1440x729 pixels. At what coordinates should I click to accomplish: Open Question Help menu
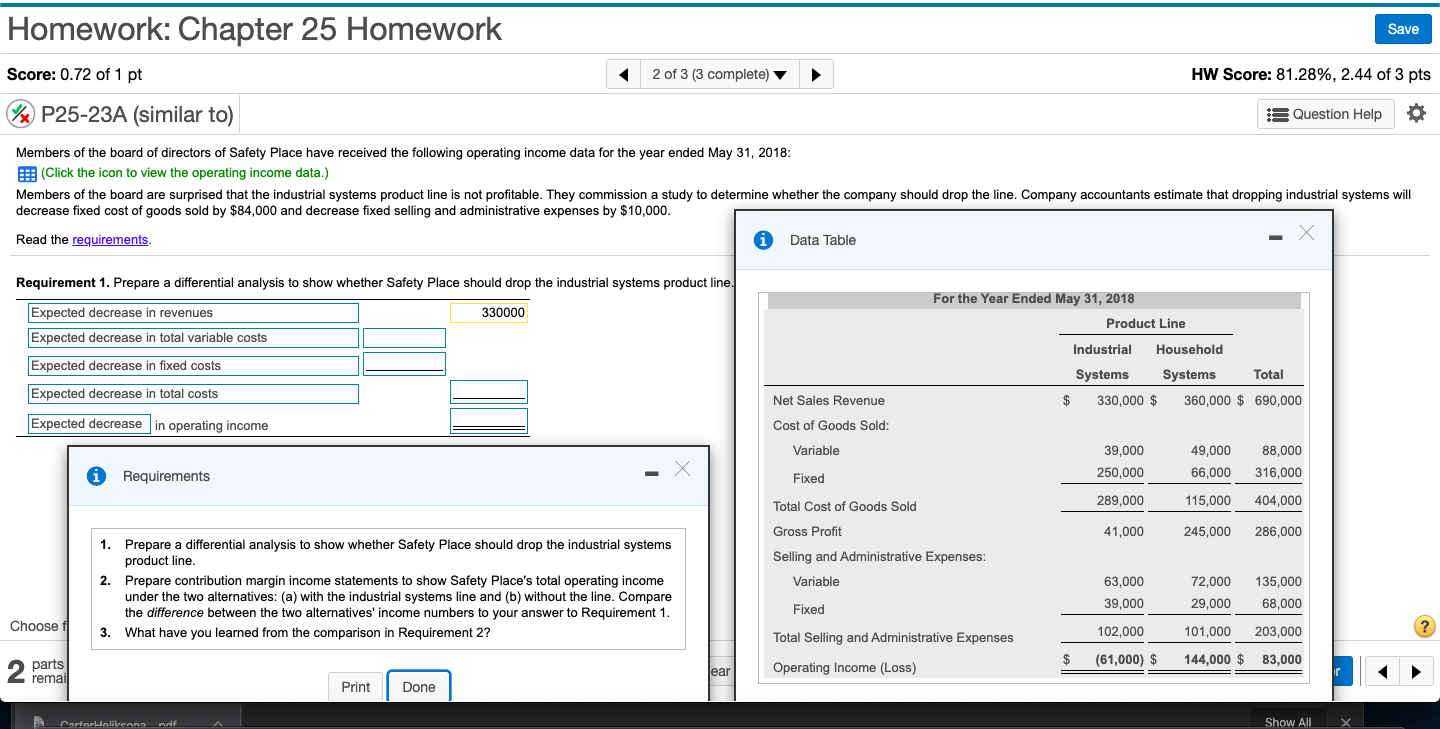pos(1325,114)
